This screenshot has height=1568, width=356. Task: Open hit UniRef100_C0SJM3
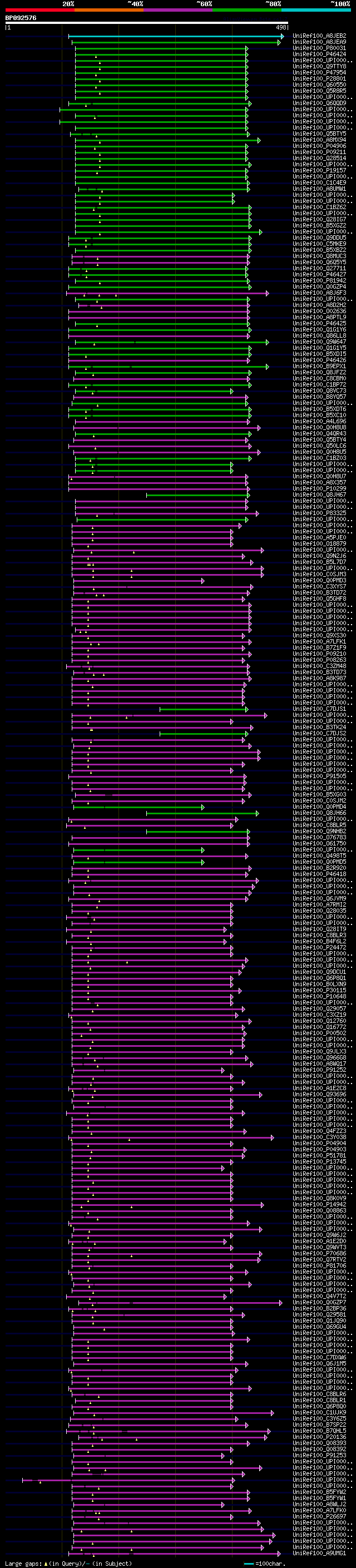(319, 574)
